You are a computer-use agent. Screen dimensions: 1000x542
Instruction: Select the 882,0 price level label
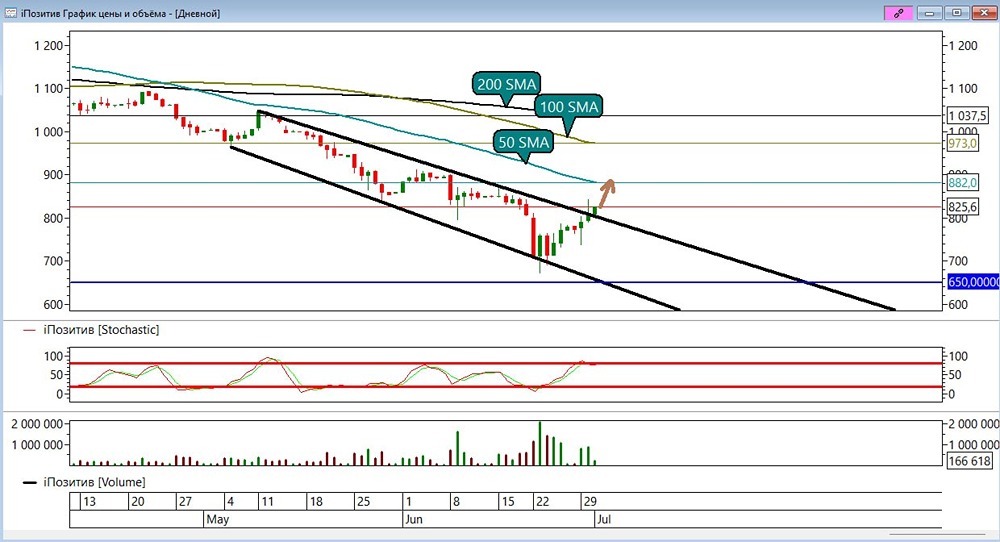[962, 183]
